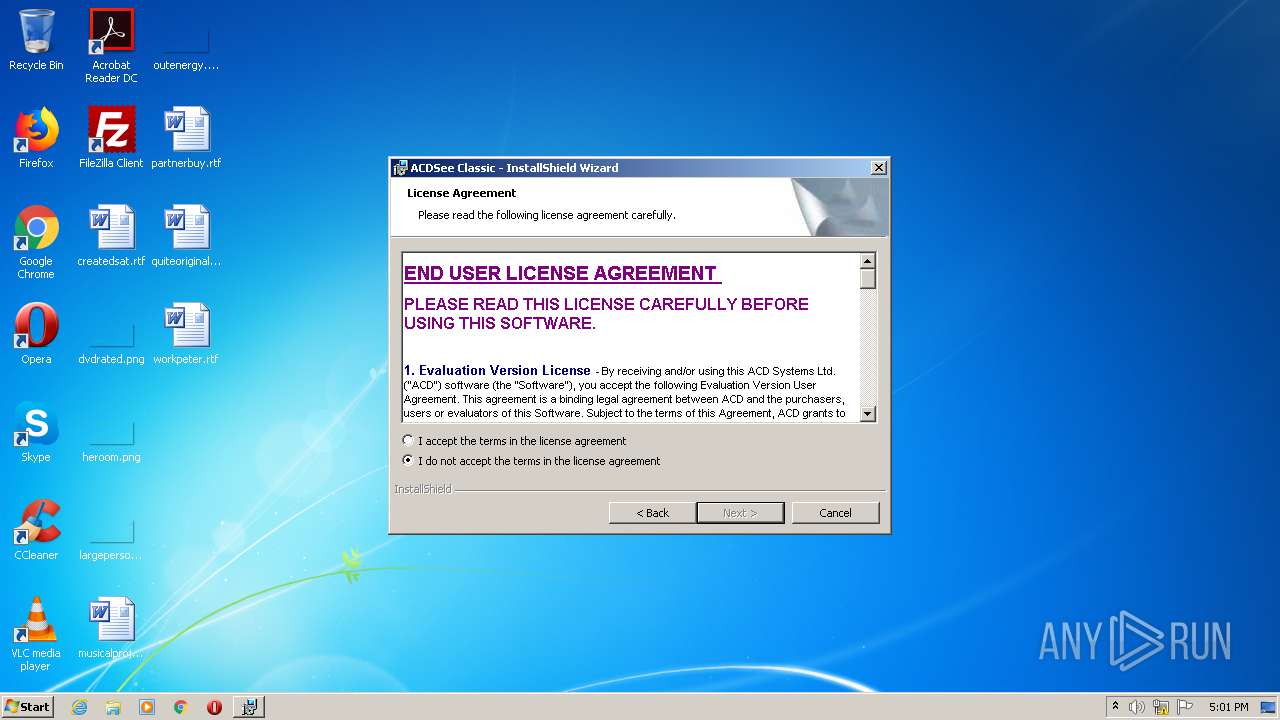The width and height of the screenshot is (1280, 720).
Task: Open media player taskbar icon
Action: pyautogui.click(x=147, y=707)
